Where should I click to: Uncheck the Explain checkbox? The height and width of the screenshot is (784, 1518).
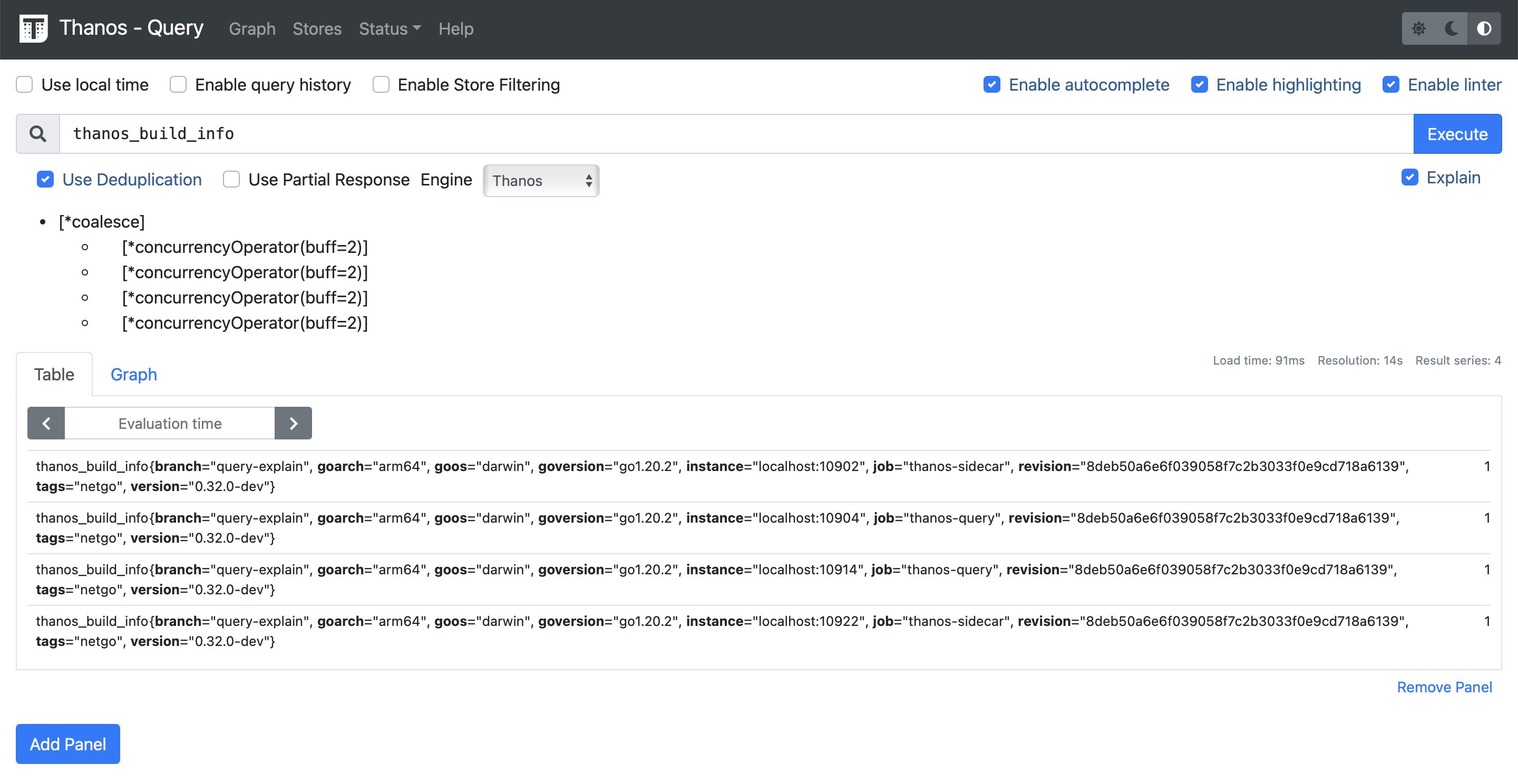pyautogui.click(x=1409, y=178)
